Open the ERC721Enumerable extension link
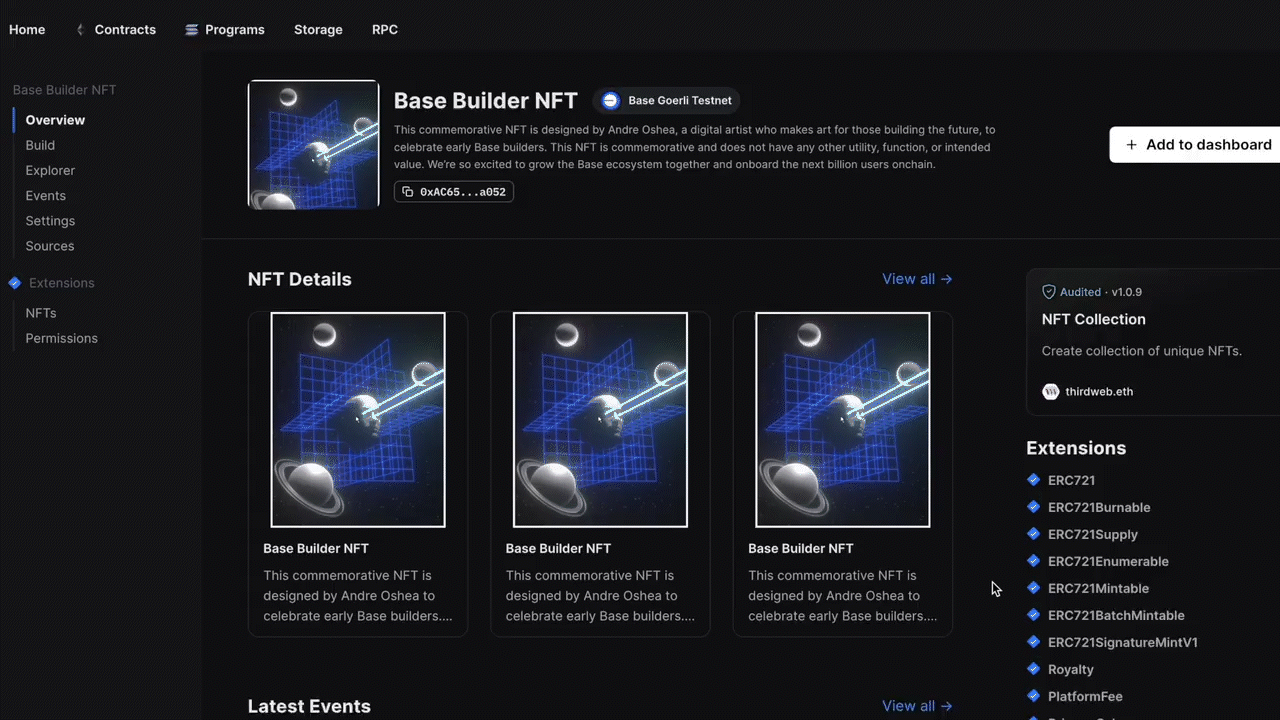Image resolution: width=1280 pixels, height=720 pixels. point(1108,561)
